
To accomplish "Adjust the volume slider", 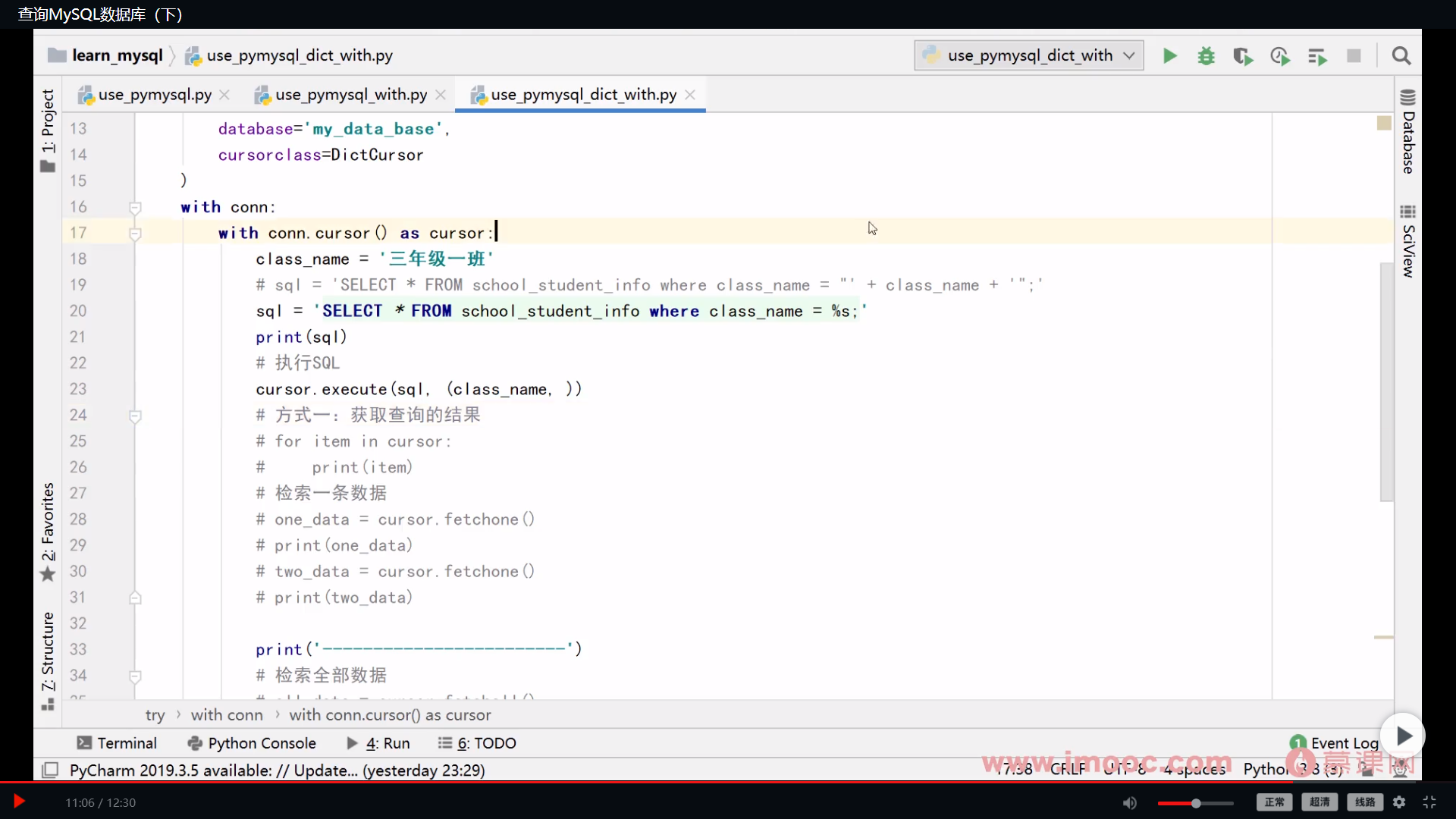I will click(x=1195, y=803).
